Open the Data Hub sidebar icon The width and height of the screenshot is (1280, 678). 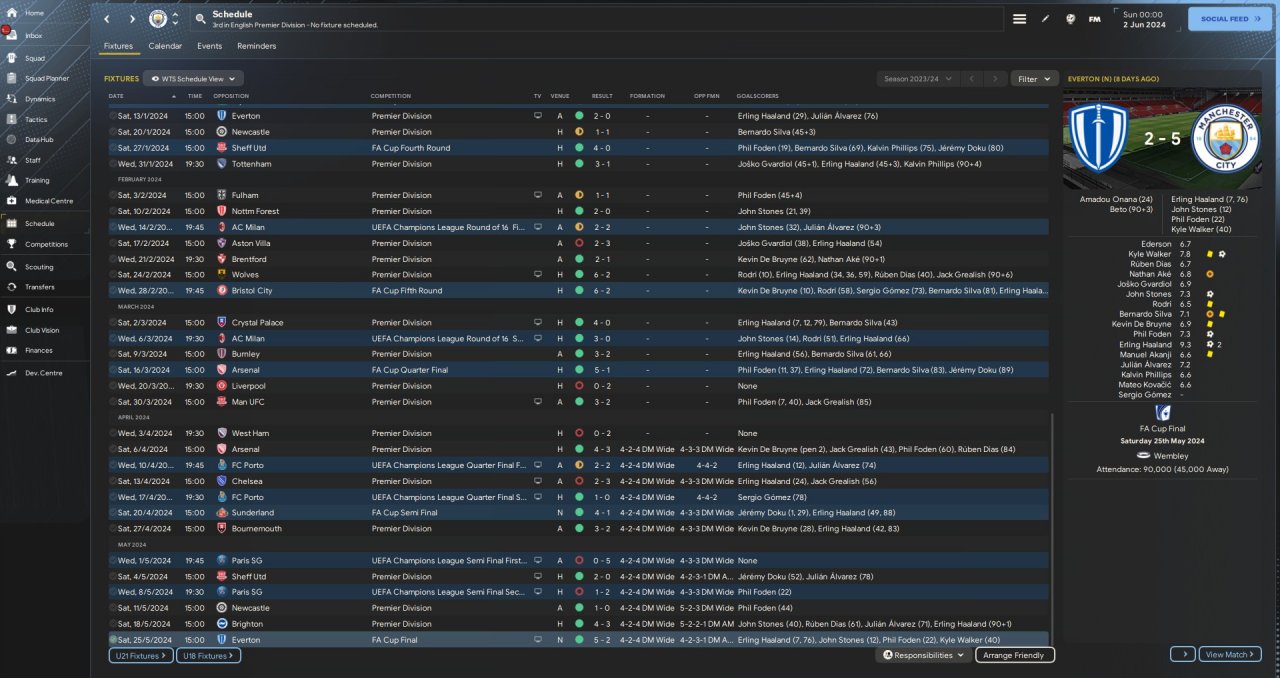tap(11, 139)
